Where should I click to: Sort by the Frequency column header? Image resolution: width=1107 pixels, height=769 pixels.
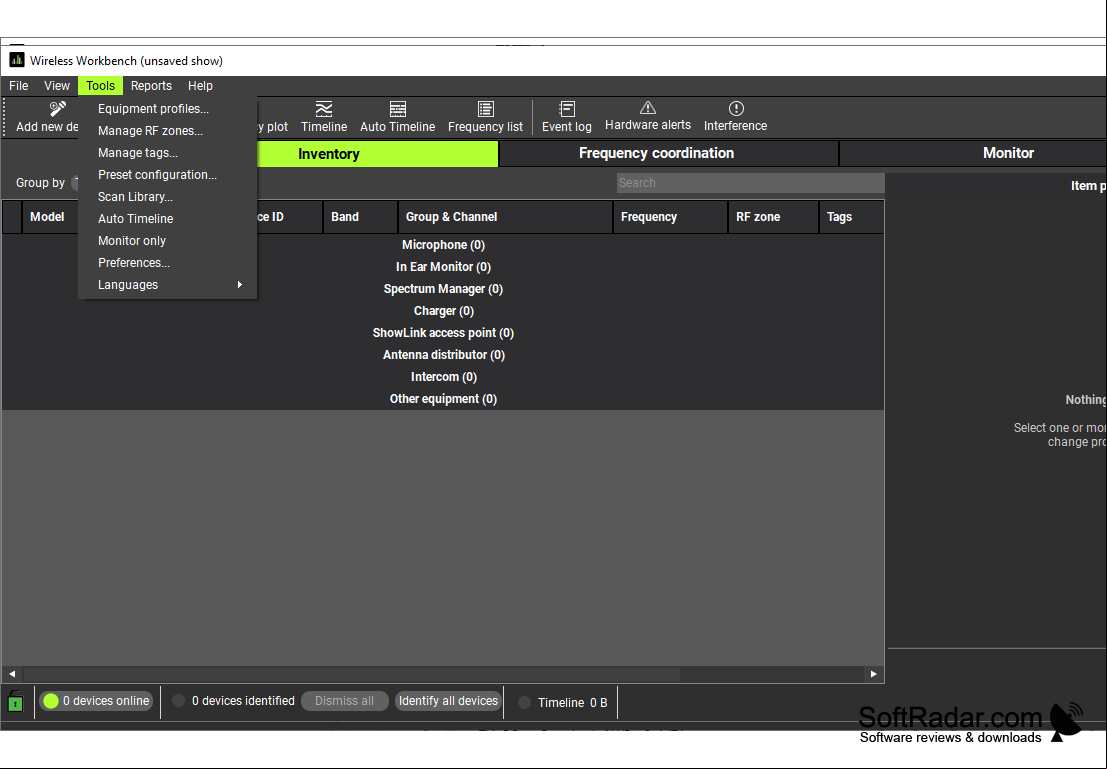coord(671,217)
